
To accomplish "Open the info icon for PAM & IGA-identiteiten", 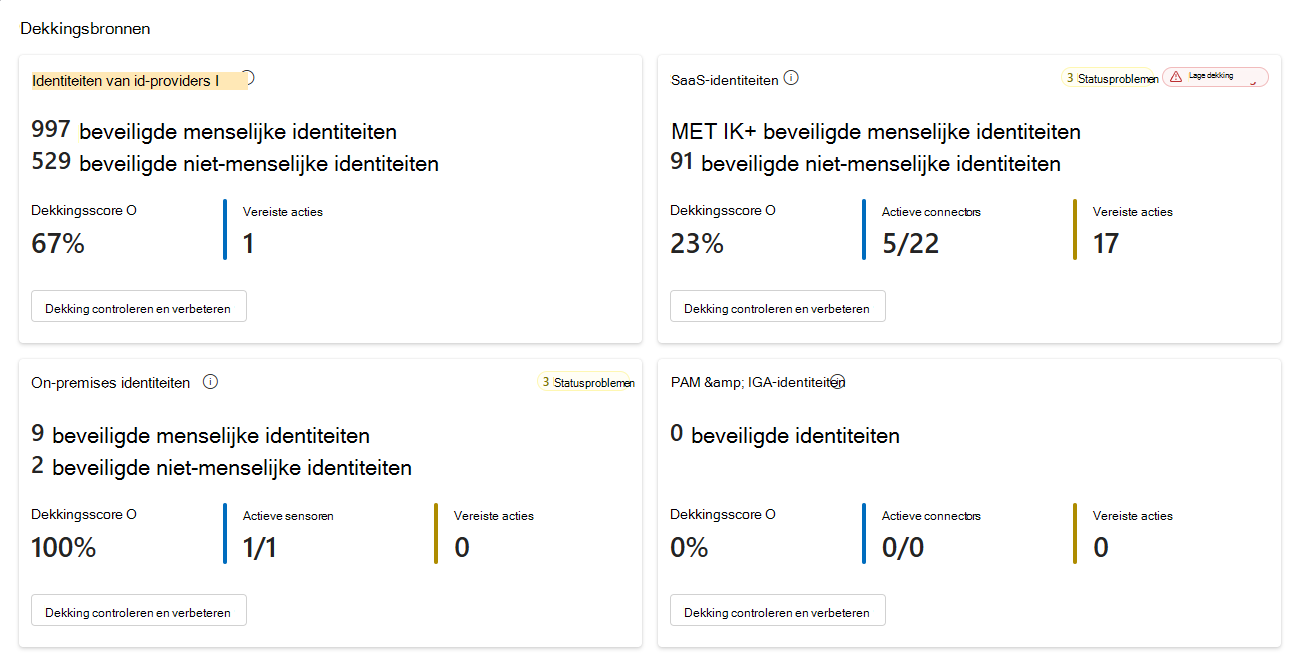I will tap(836, 381).
